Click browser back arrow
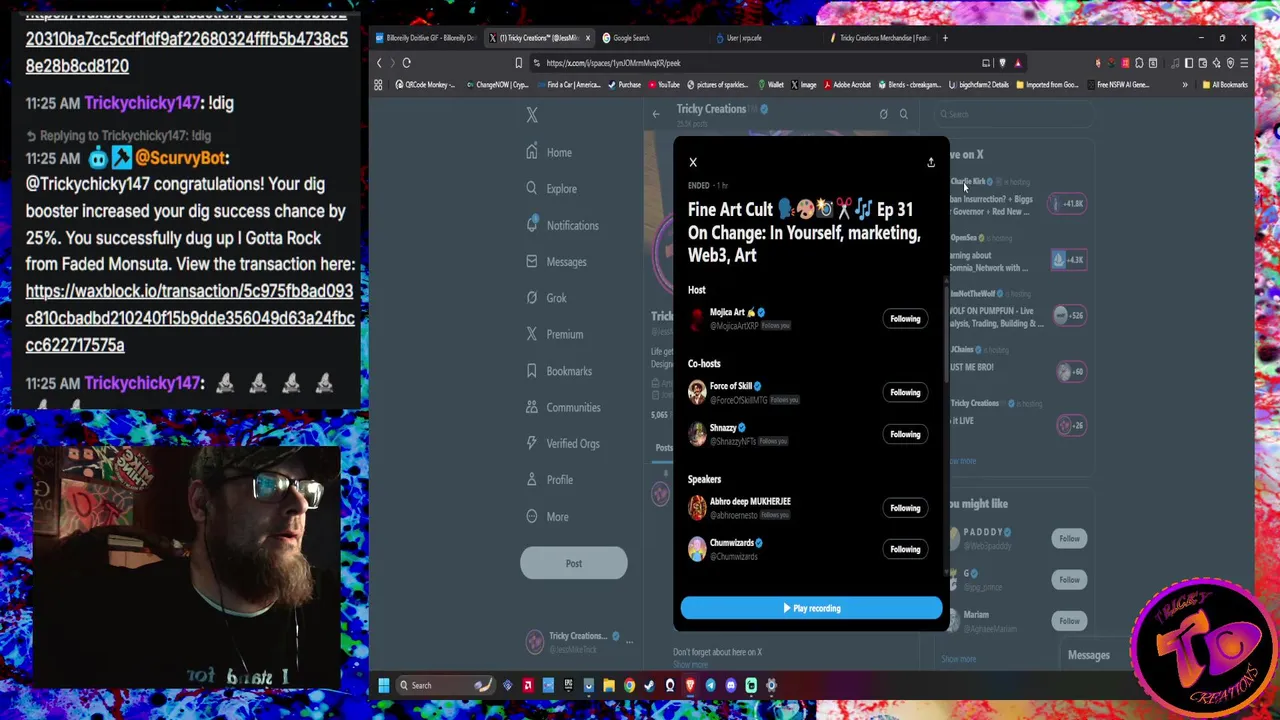Screen dimensions: 1280x720 point(379,63)
